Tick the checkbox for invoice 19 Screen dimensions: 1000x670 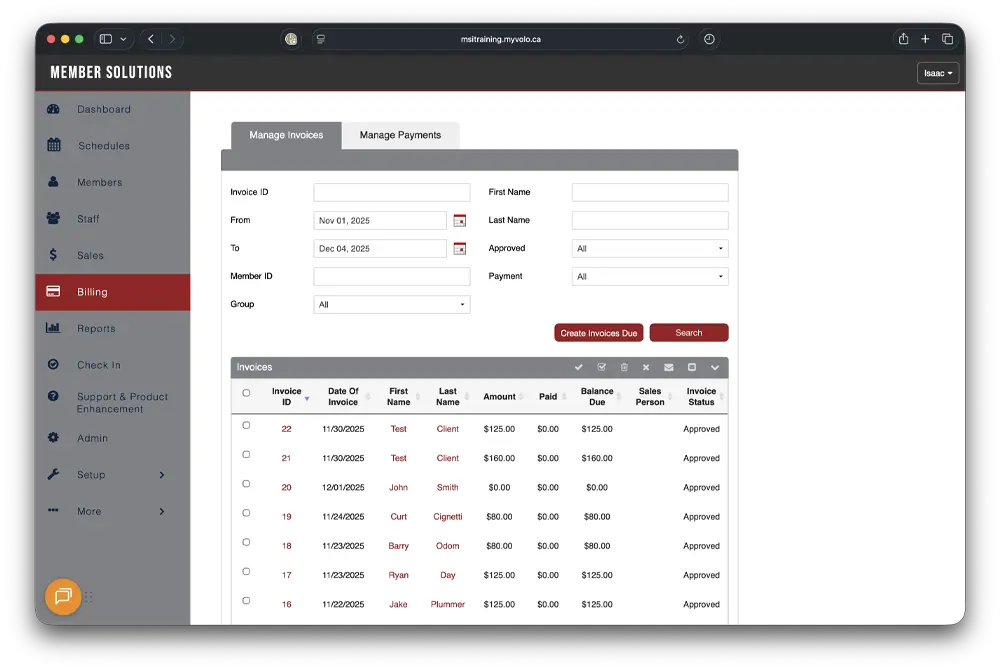246,512
